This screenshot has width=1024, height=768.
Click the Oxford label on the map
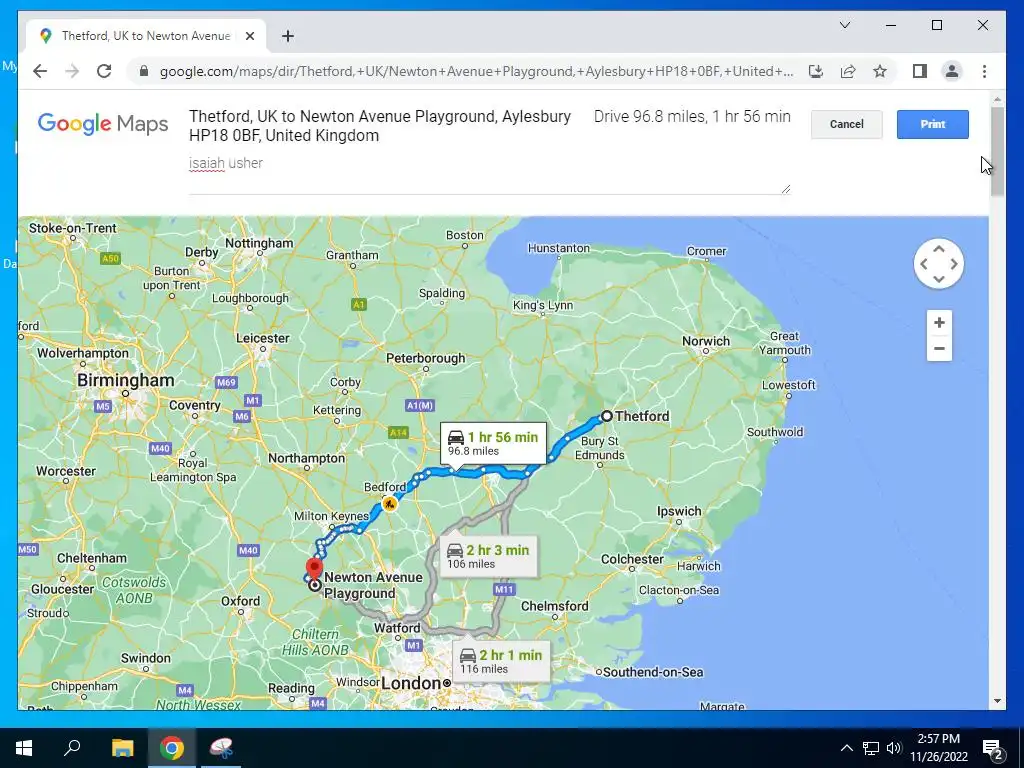coord(240,601)
